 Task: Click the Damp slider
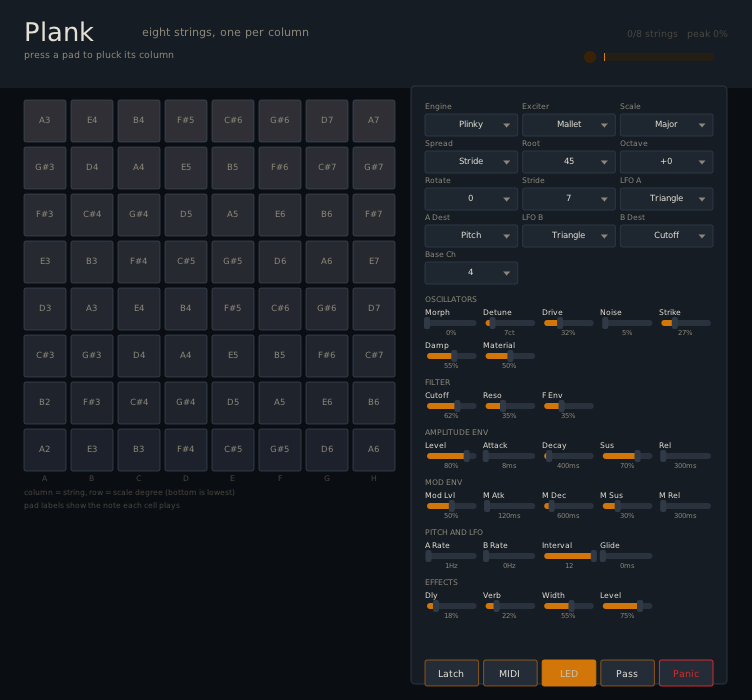click(451, 356)
